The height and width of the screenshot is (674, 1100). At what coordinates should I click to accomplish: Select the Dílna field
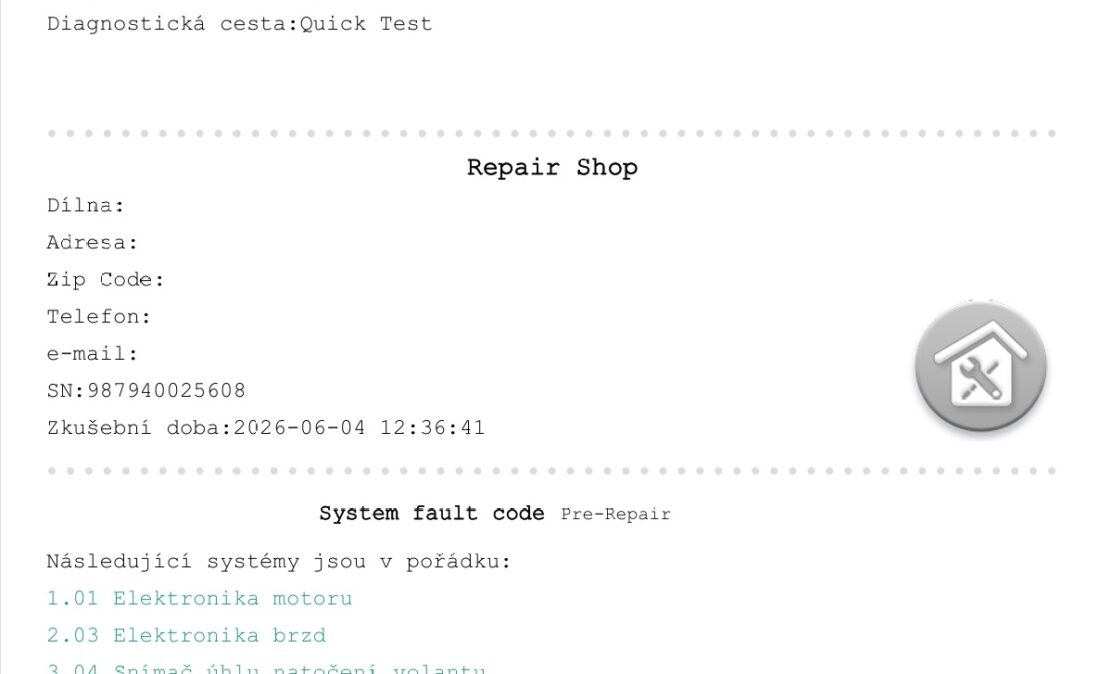coord(86,205)
